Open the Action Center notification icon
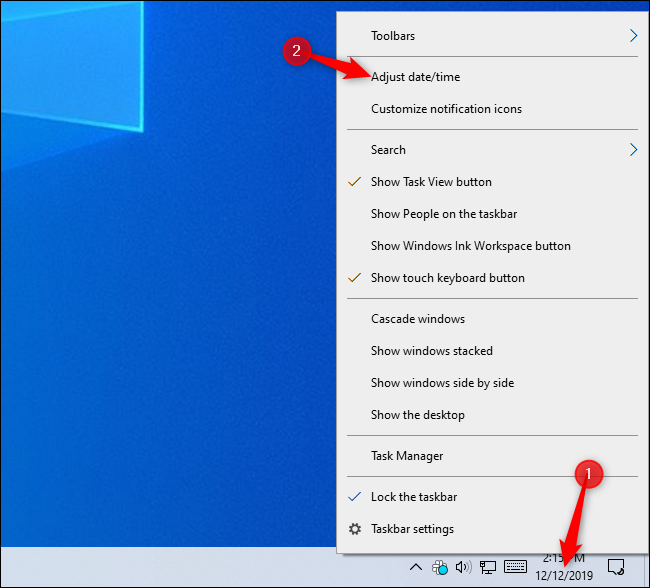The image size is (650, 588). tap(616, 567)
